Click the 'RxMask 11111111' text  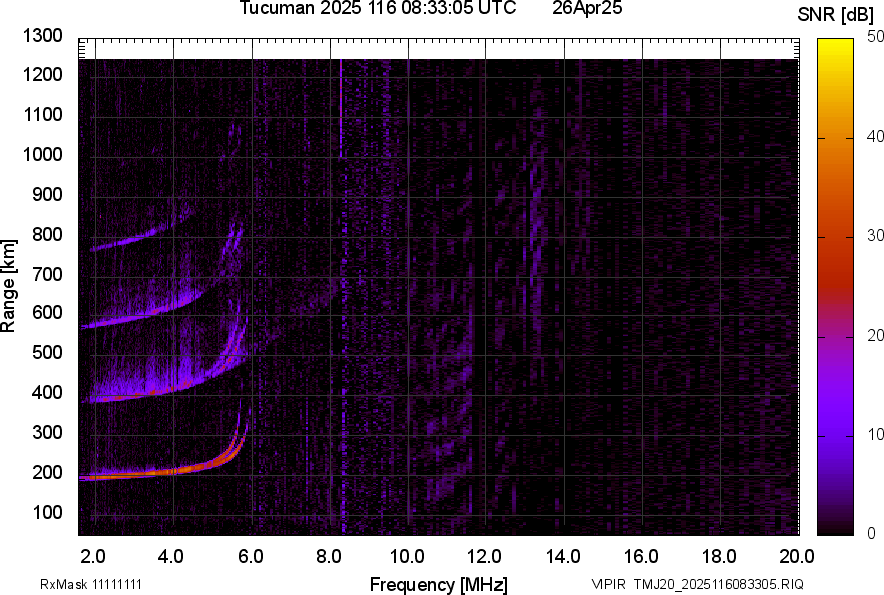(x=91, y=584)
